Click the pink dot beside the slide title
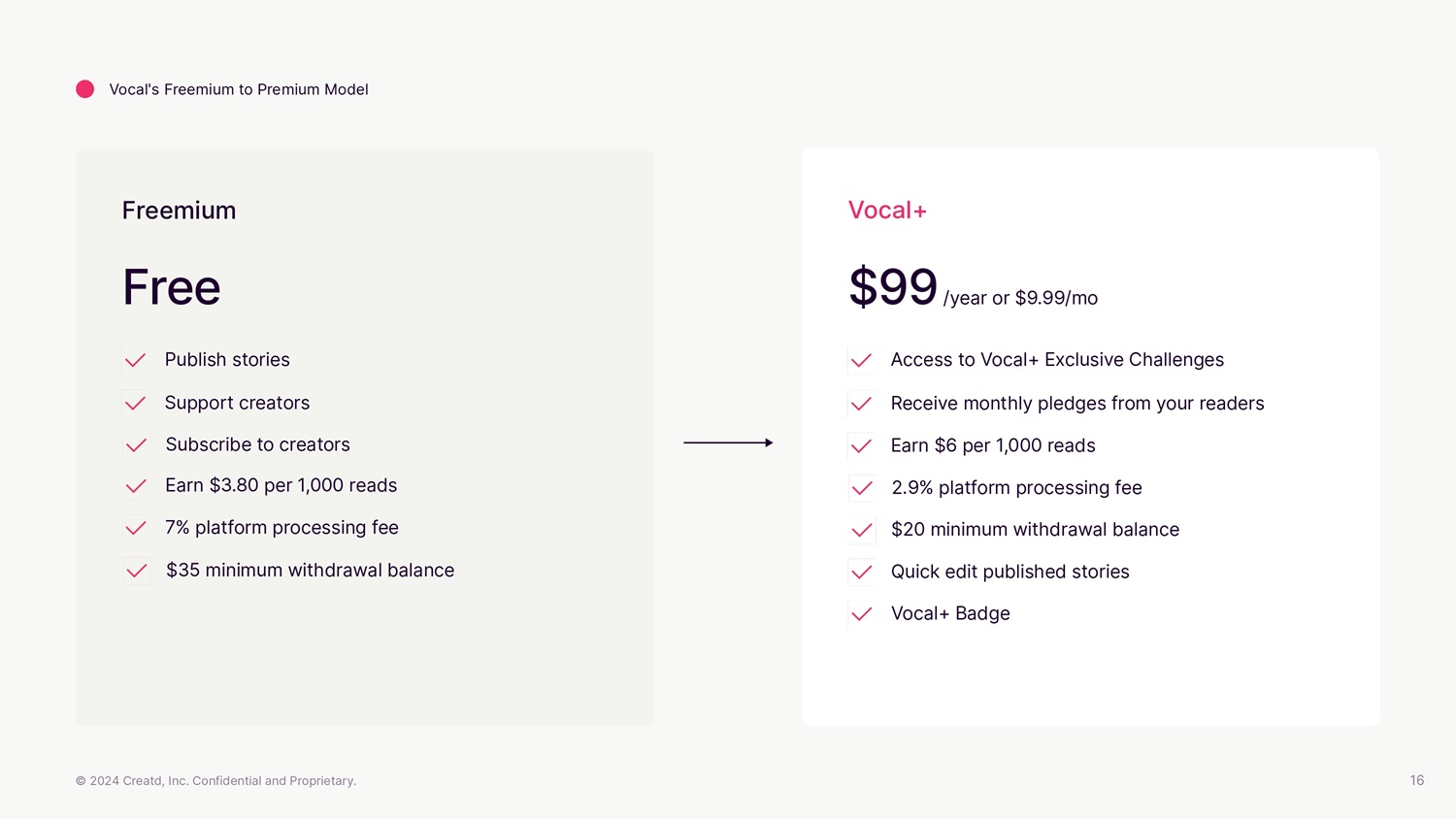This screenshot has height=819, width=1456. click(x=85, y=89)
